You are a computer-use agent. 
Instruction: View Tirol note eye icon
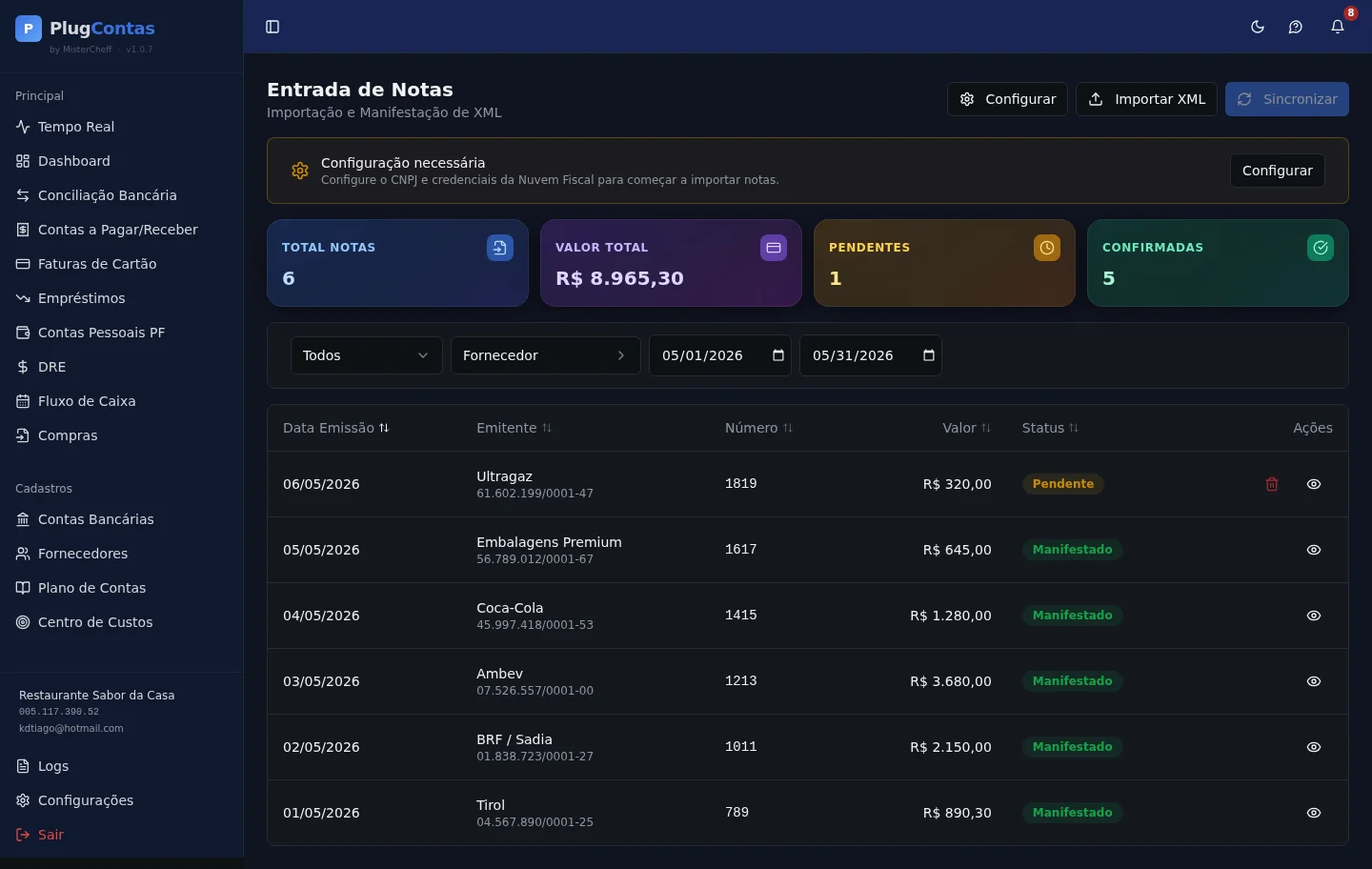(x=1314, y=813)
